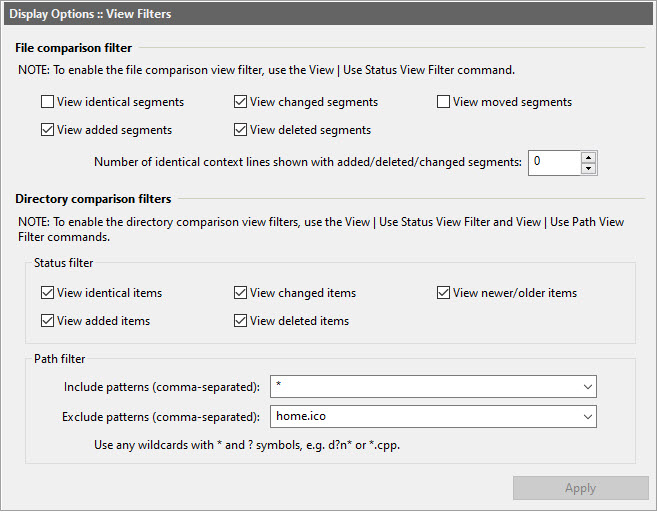Uncheck View changed segments

pos(241,102)
